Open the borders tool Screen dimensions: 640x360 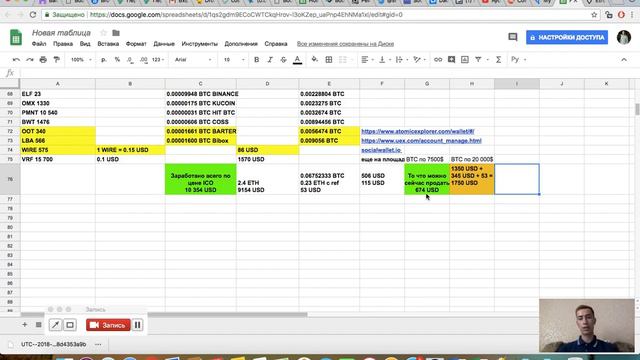[x=329, y=60]
